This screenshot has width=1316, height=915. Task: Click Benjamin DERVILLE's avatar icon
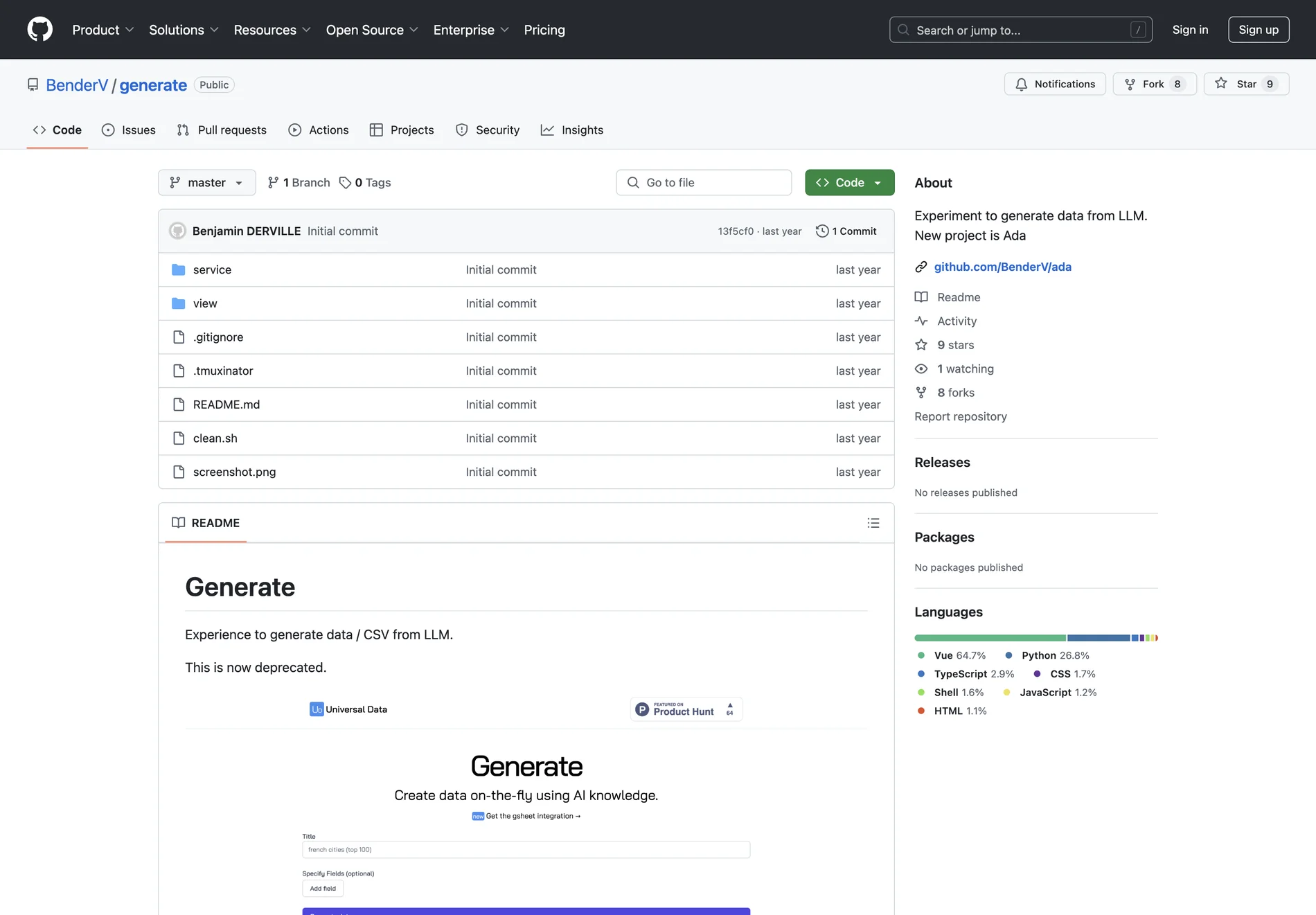tap(178, 231)
